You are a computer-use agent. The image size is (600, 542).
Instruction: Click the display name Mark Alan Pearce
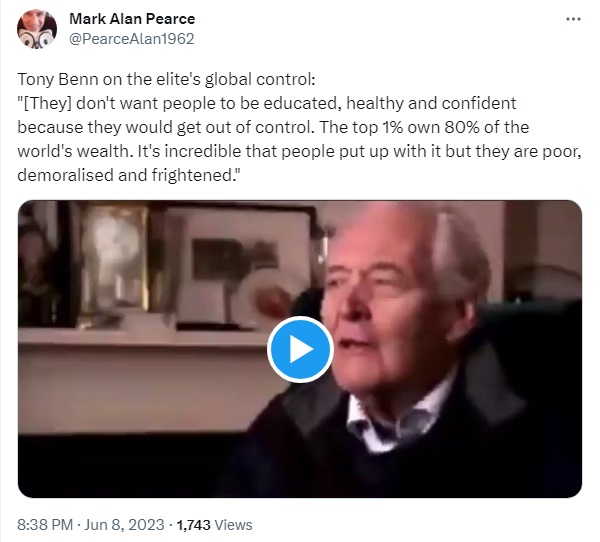coord(132,19)
